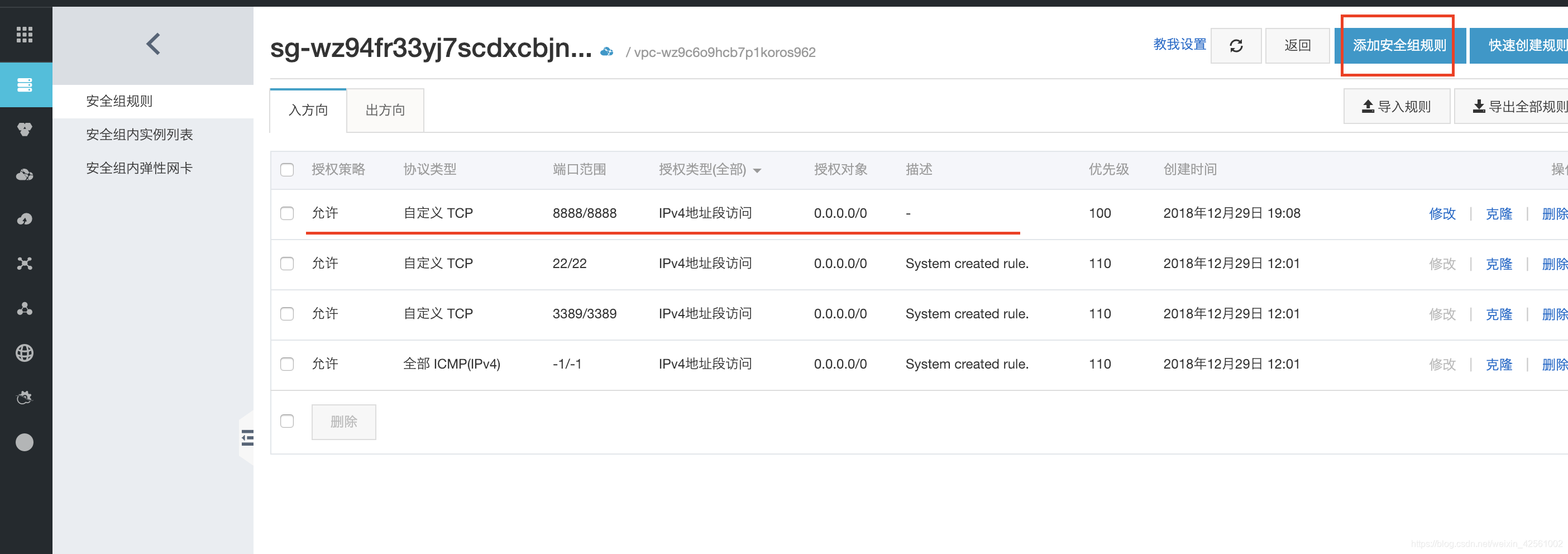1568x554 pixels.
Task: Click the batch 删除 button below the table
Action: (344, 422)
